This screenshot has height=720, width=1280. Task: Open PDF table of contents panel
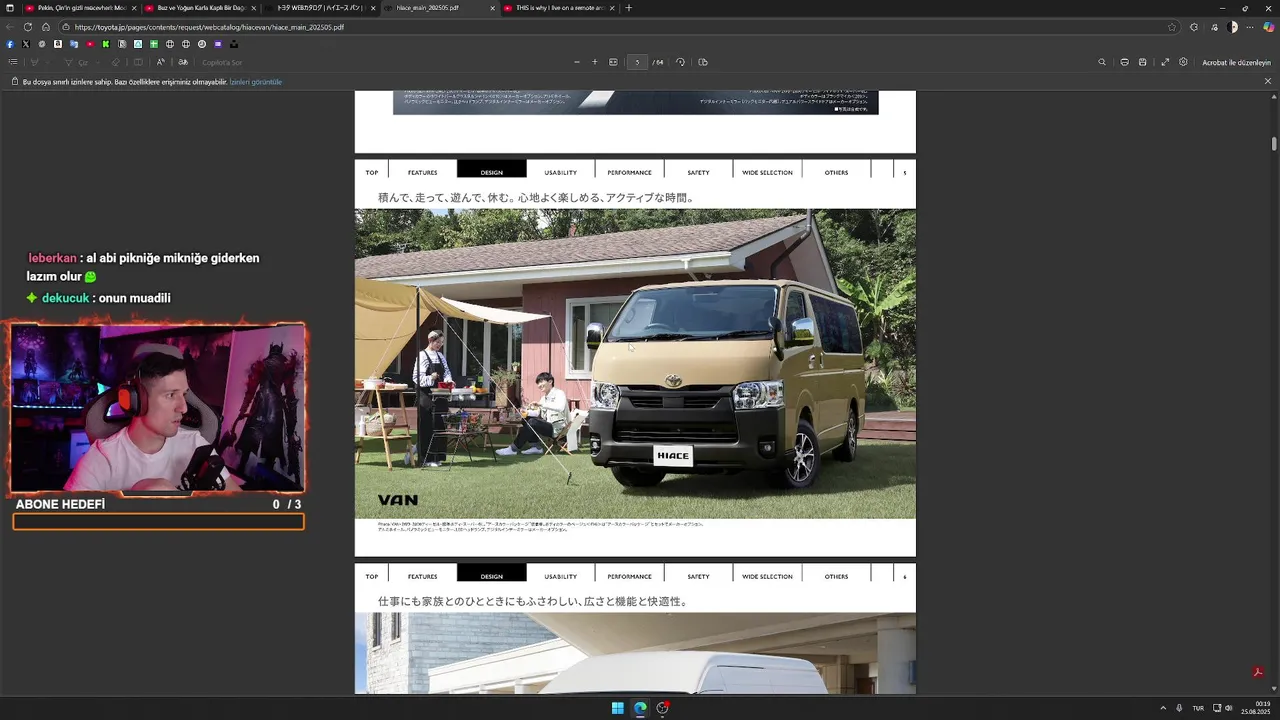tap(13, 62)
